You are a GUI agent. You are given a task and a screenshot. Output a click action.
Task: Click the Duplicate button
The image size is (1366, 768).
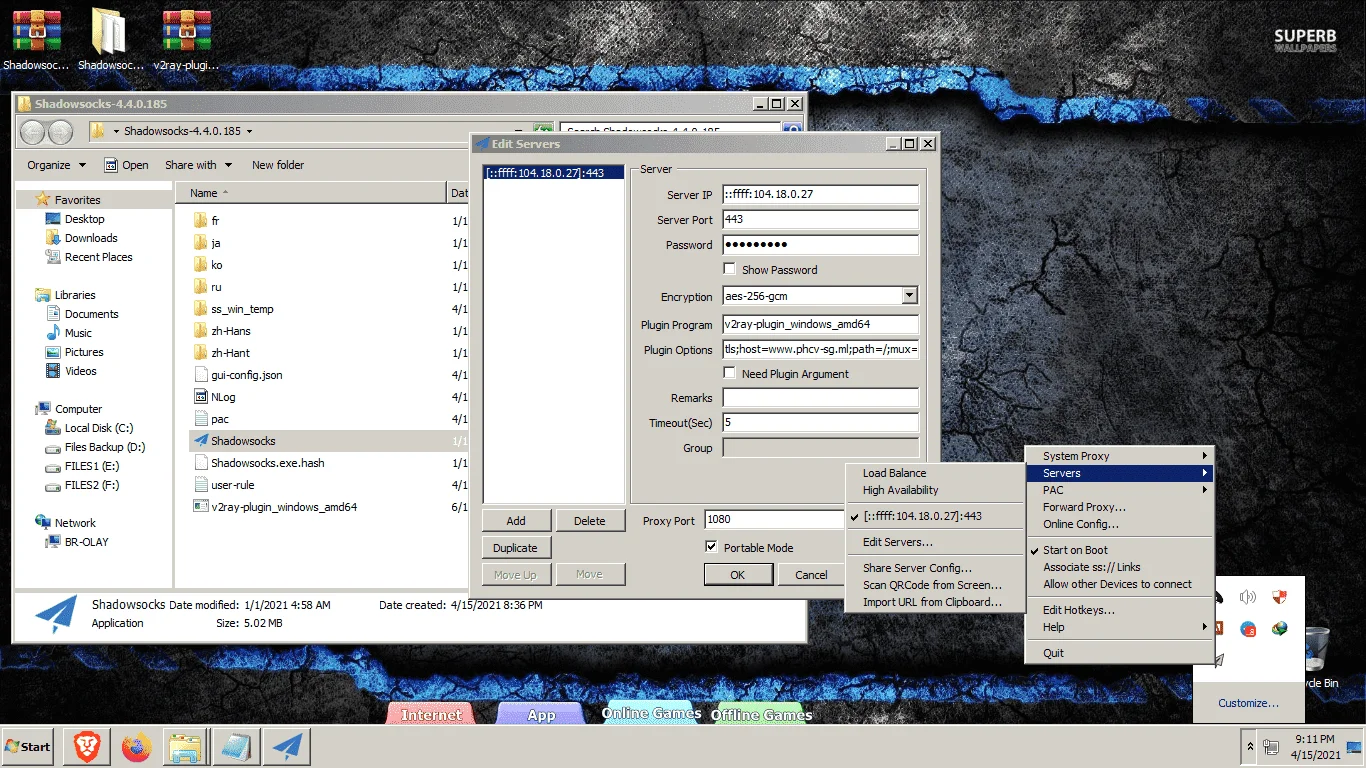(516, 547)
